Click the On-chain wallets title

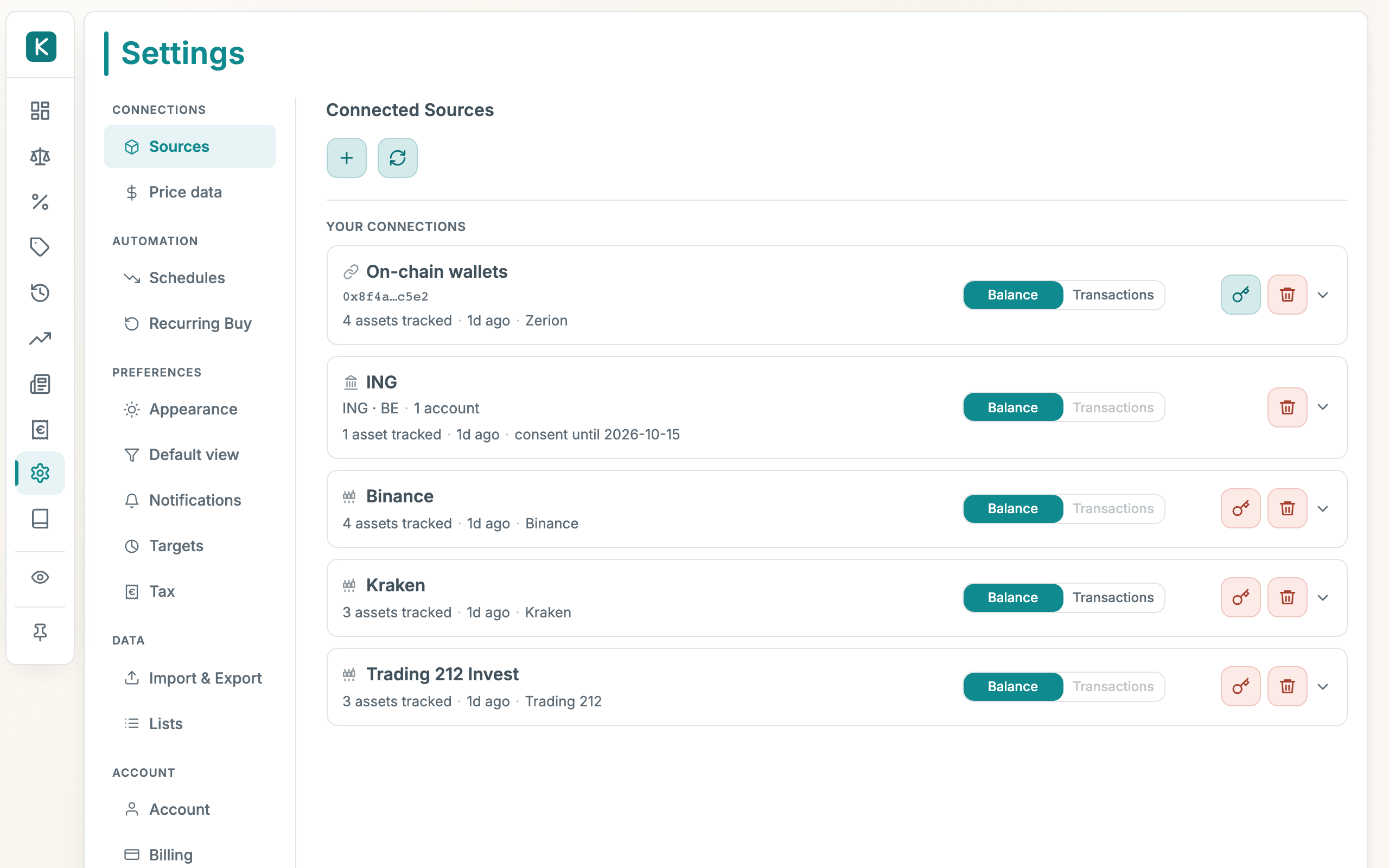pos(437,272)
